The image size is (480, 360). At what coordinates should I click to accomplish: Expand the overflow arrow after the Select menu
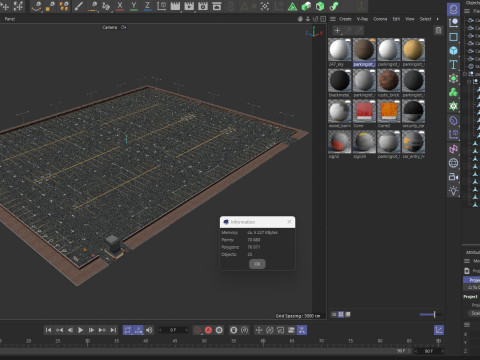[x=438, y=19]
